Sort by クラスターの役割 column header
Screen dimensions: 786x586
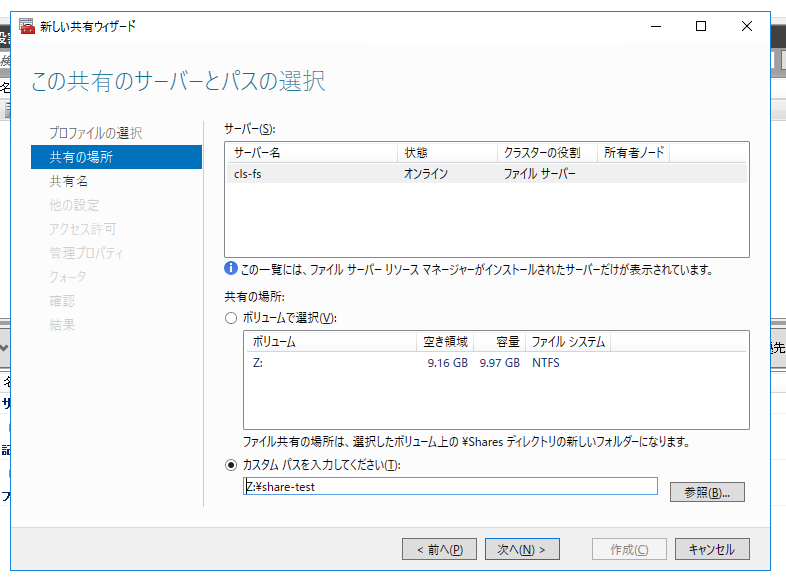coord(547,152)
